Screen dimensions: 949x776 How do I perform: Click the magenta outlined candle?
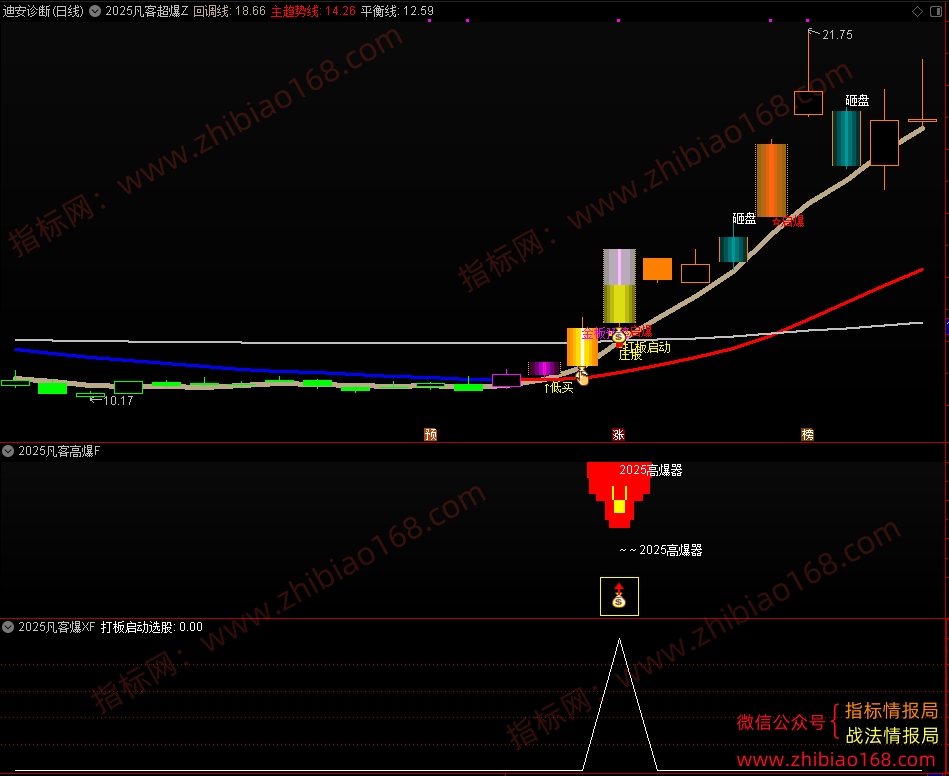tap(507, 380)
